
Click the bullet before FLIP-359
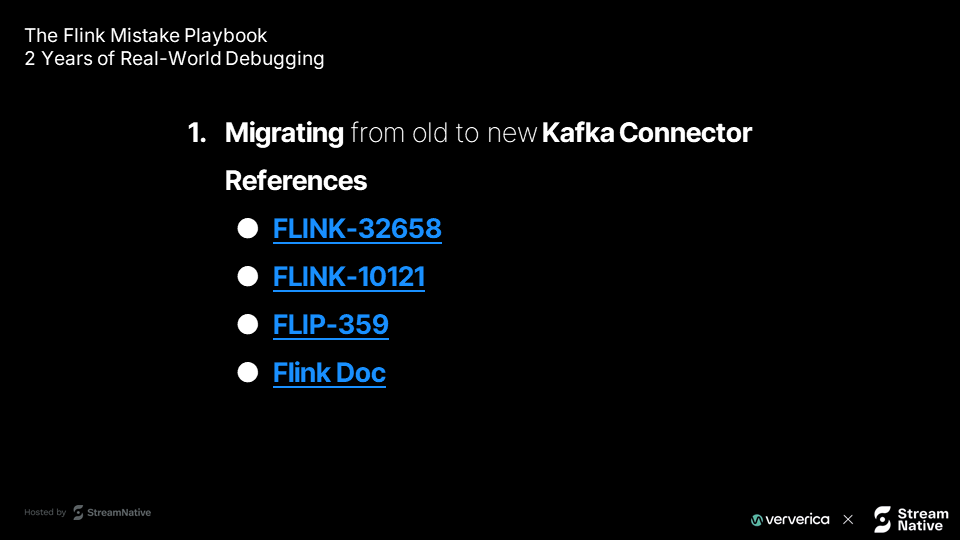(x=247, y=324)
